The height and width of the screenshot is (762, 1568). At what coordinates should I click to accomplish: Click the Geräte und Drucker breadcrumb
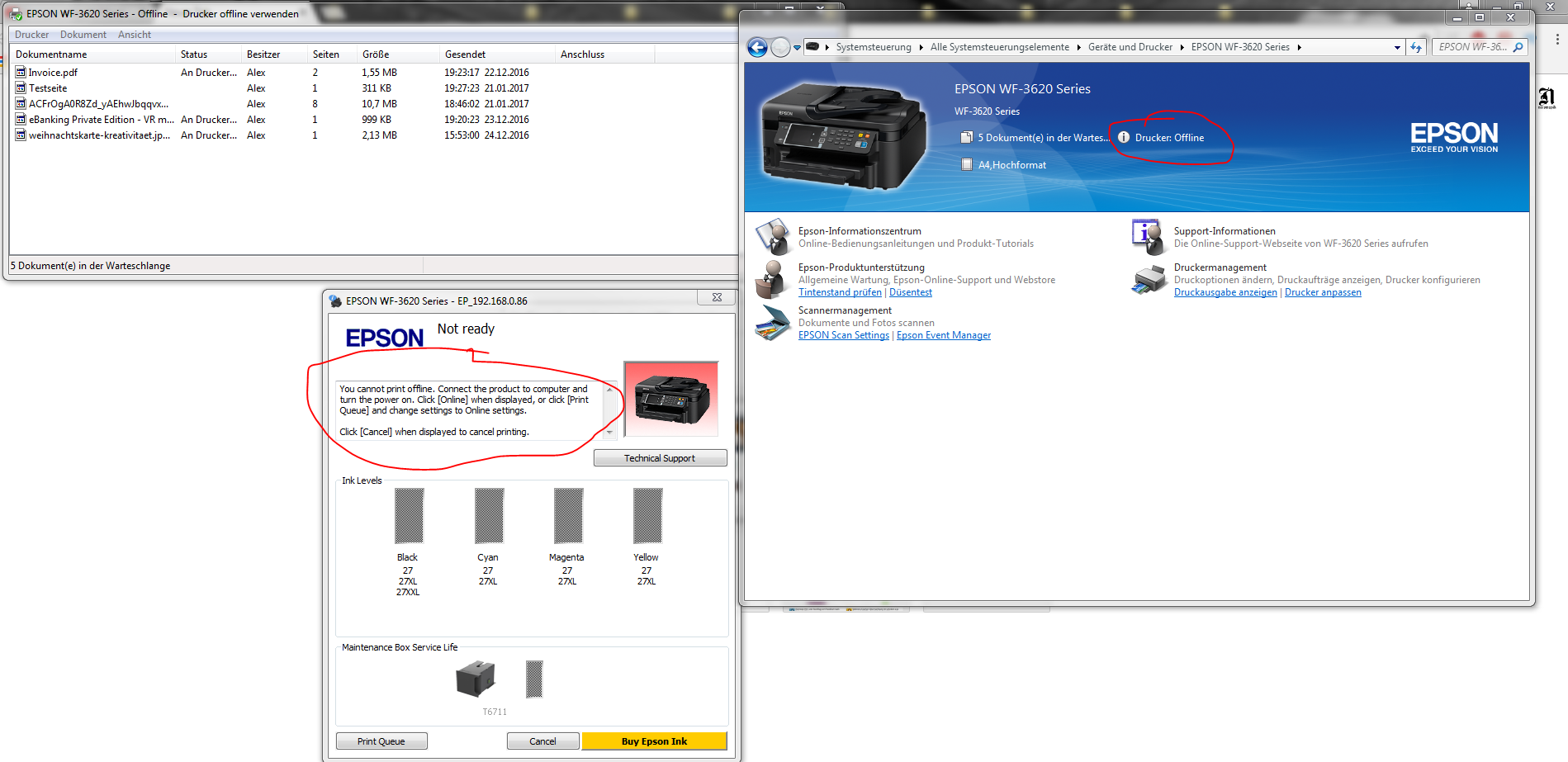1130,47
